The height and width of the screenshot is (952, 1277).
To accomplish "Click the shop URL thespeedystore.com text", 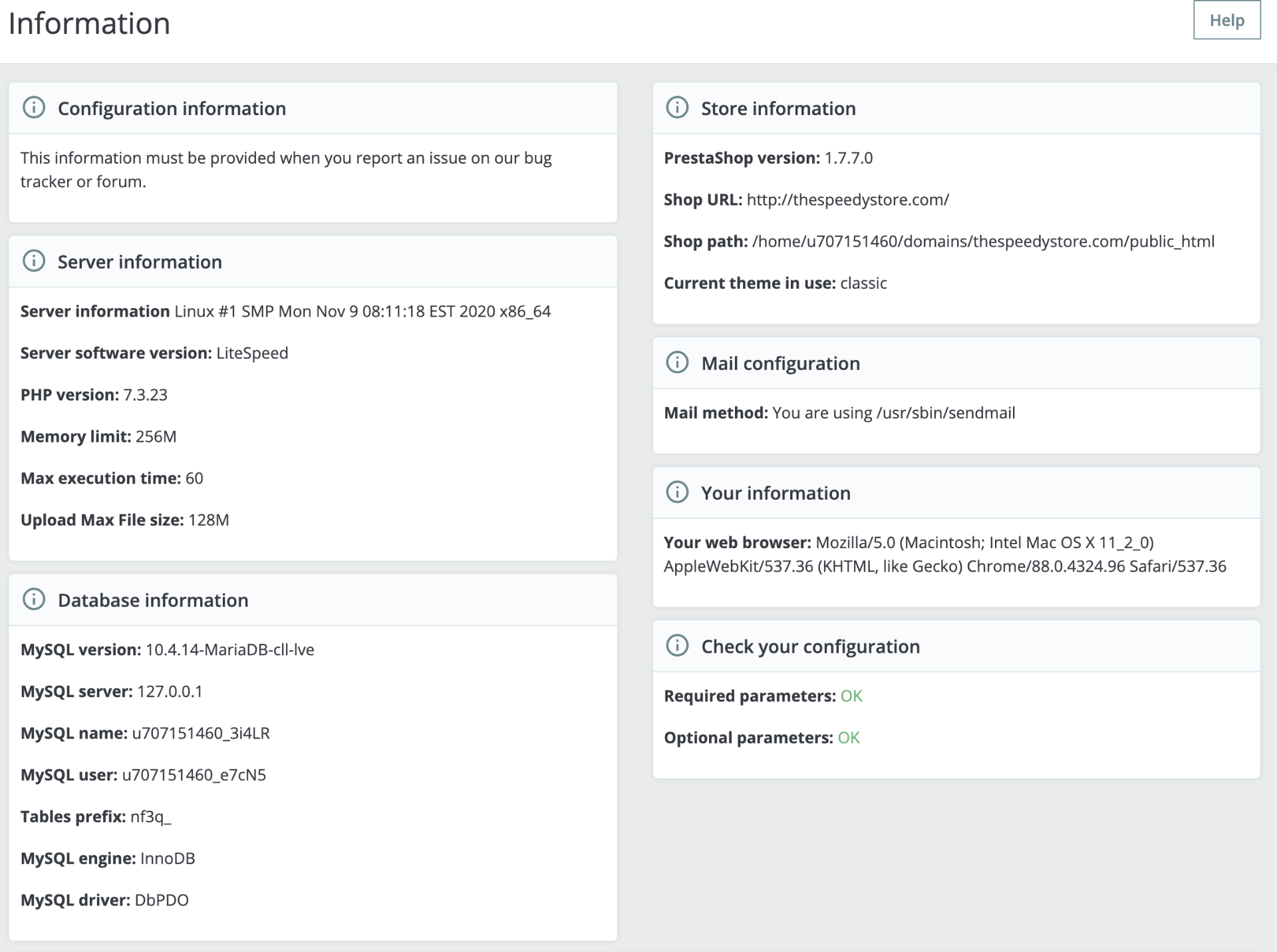I will pos(847,200).
